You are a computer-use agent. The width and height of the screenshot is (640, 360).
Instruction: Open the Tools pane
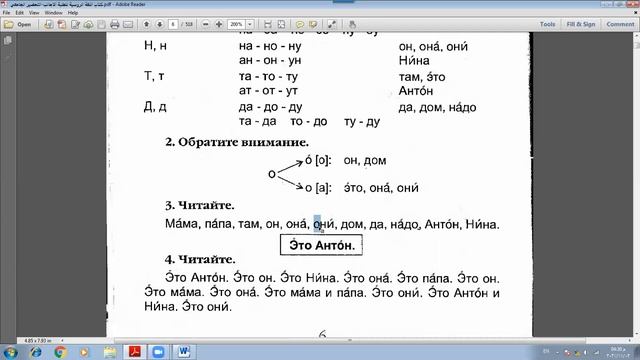point(547,24)
